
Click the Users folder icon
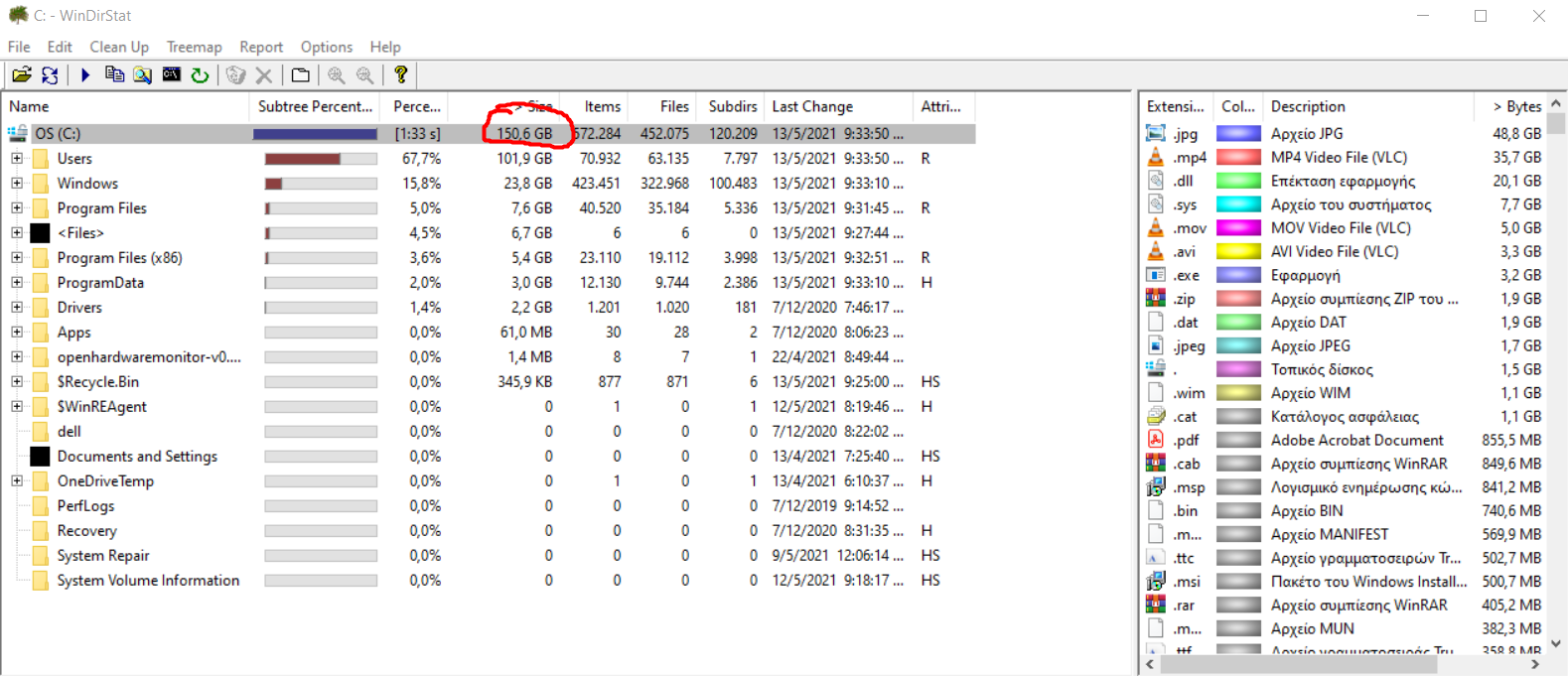[x=41, y=159]
